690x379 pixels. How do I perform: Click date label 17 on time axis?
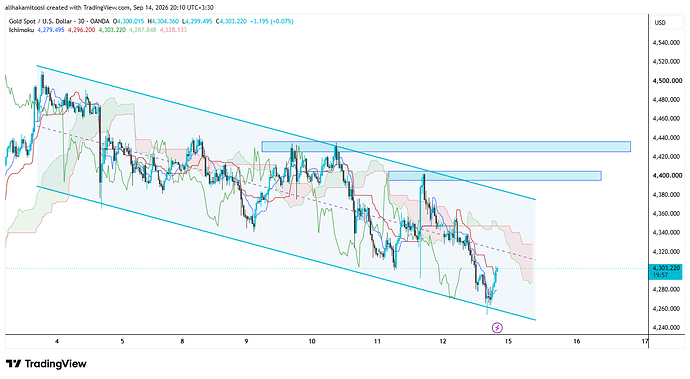(x=645, y=341)
